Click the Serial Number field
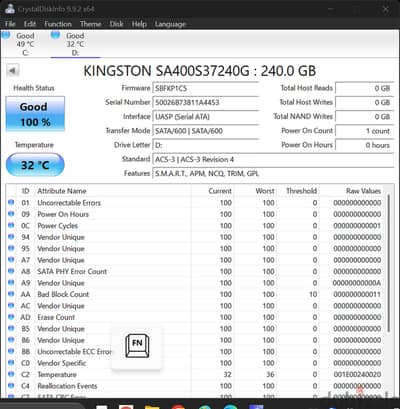Screen dimensions: 400x409 [x=205, y=102]
